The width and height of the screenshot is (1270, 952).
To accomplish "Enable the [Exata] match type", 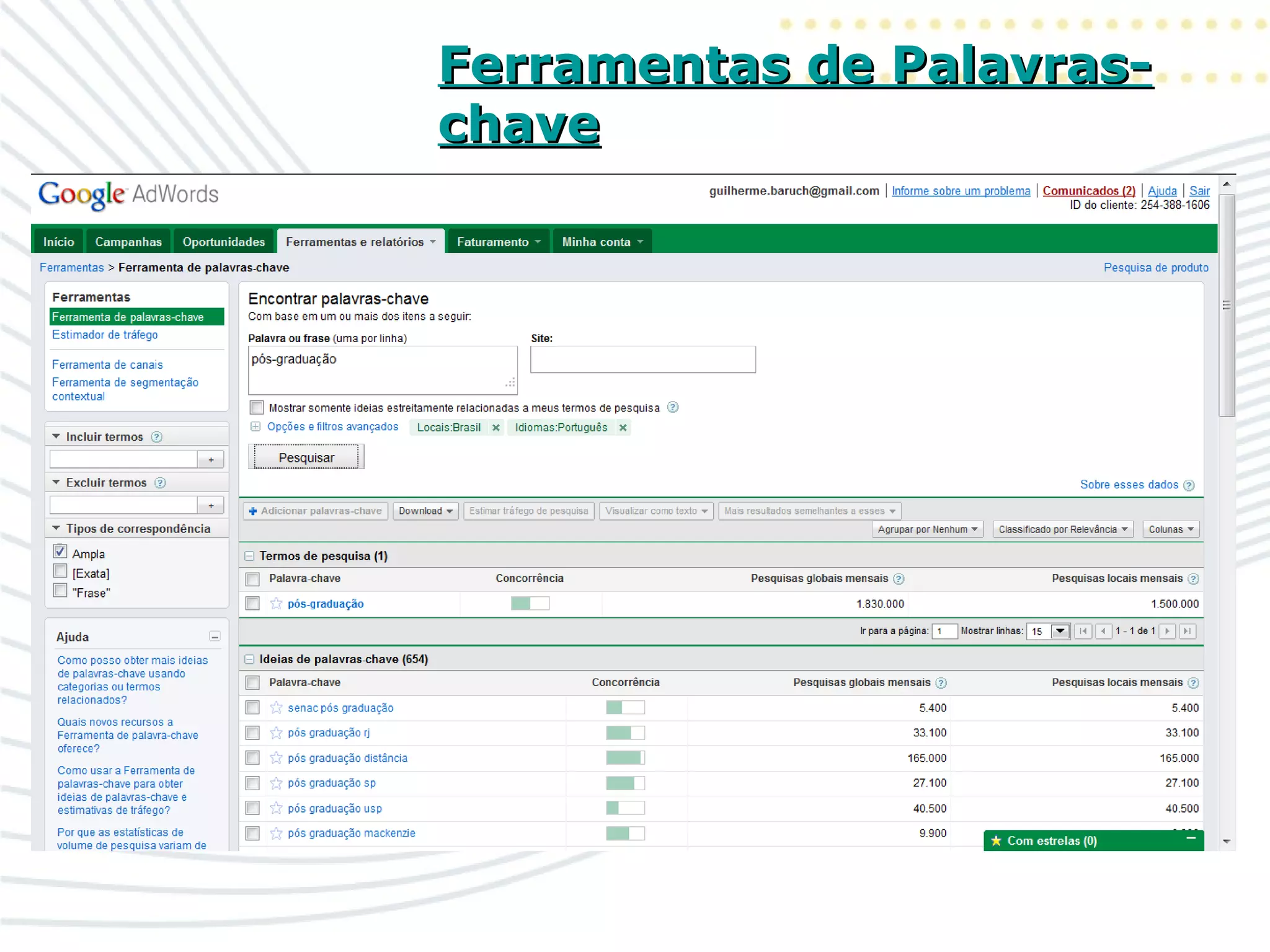I will point(60,571).
